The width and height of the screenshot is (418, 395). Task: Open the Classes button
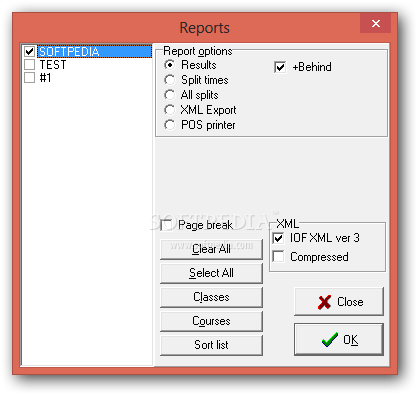coord(211,297)
